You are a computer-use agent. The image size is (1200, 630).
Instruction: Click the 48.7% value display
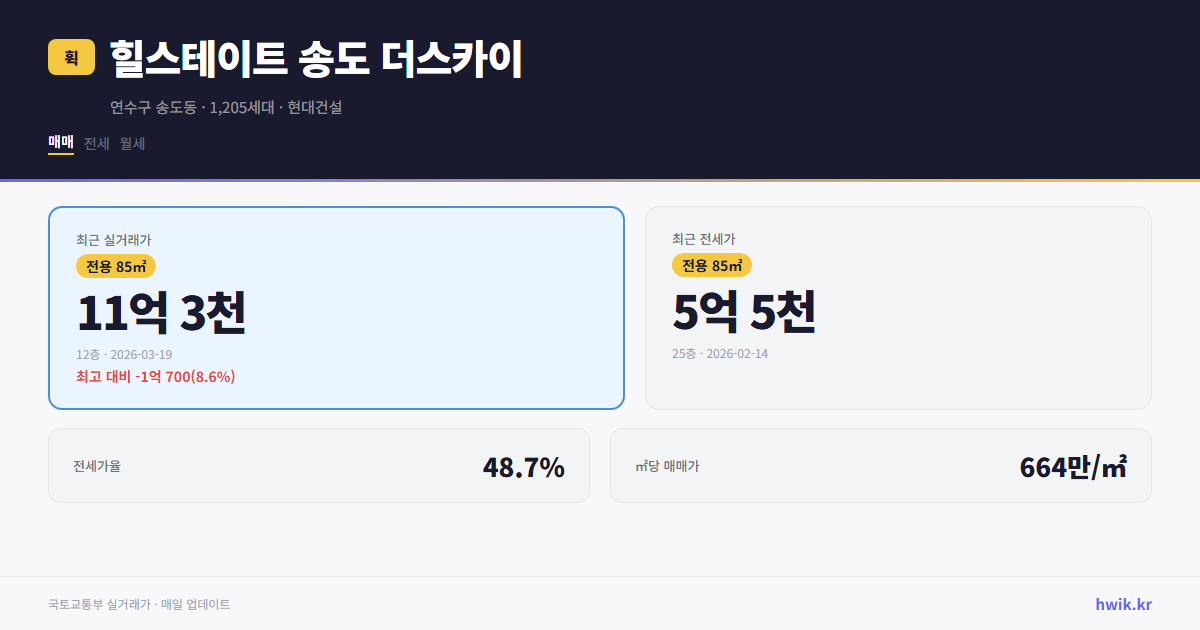[x=524, y=465]
